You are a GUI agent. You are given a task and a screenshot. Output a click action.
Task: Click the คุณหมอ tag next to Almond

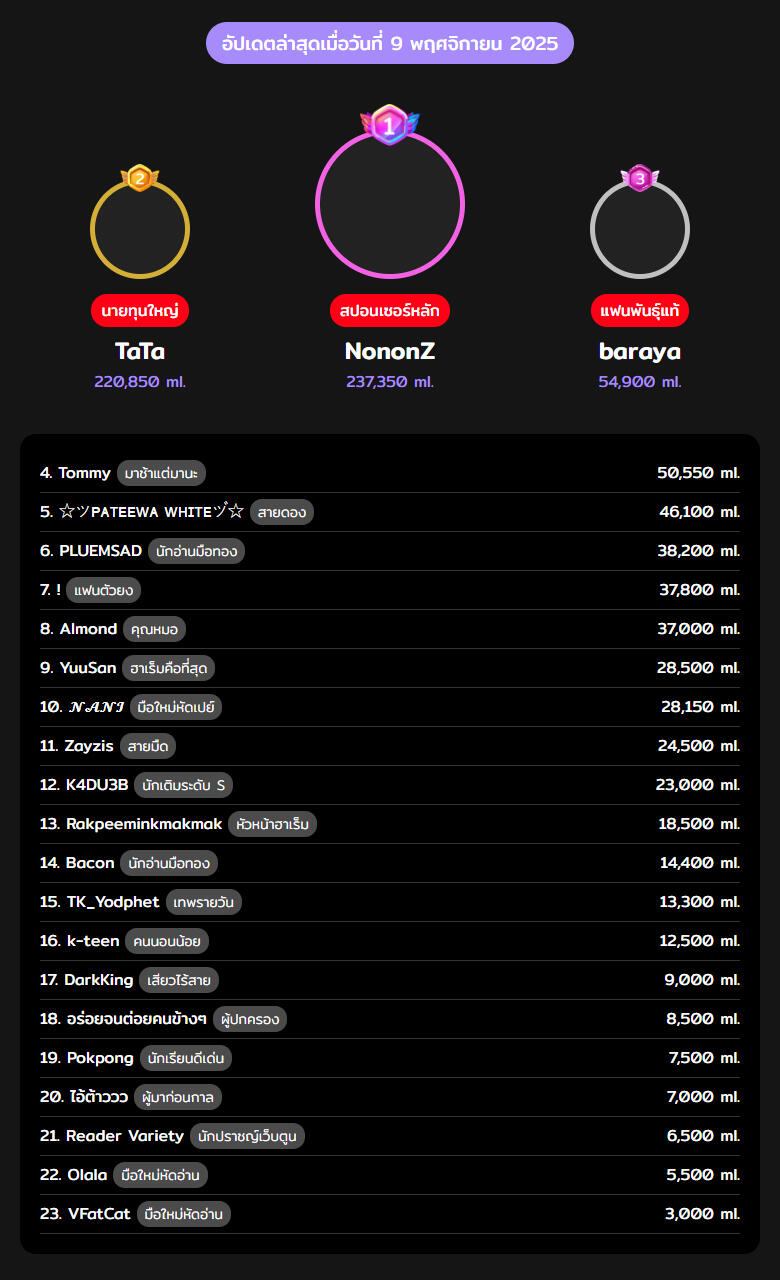point(155,629)
